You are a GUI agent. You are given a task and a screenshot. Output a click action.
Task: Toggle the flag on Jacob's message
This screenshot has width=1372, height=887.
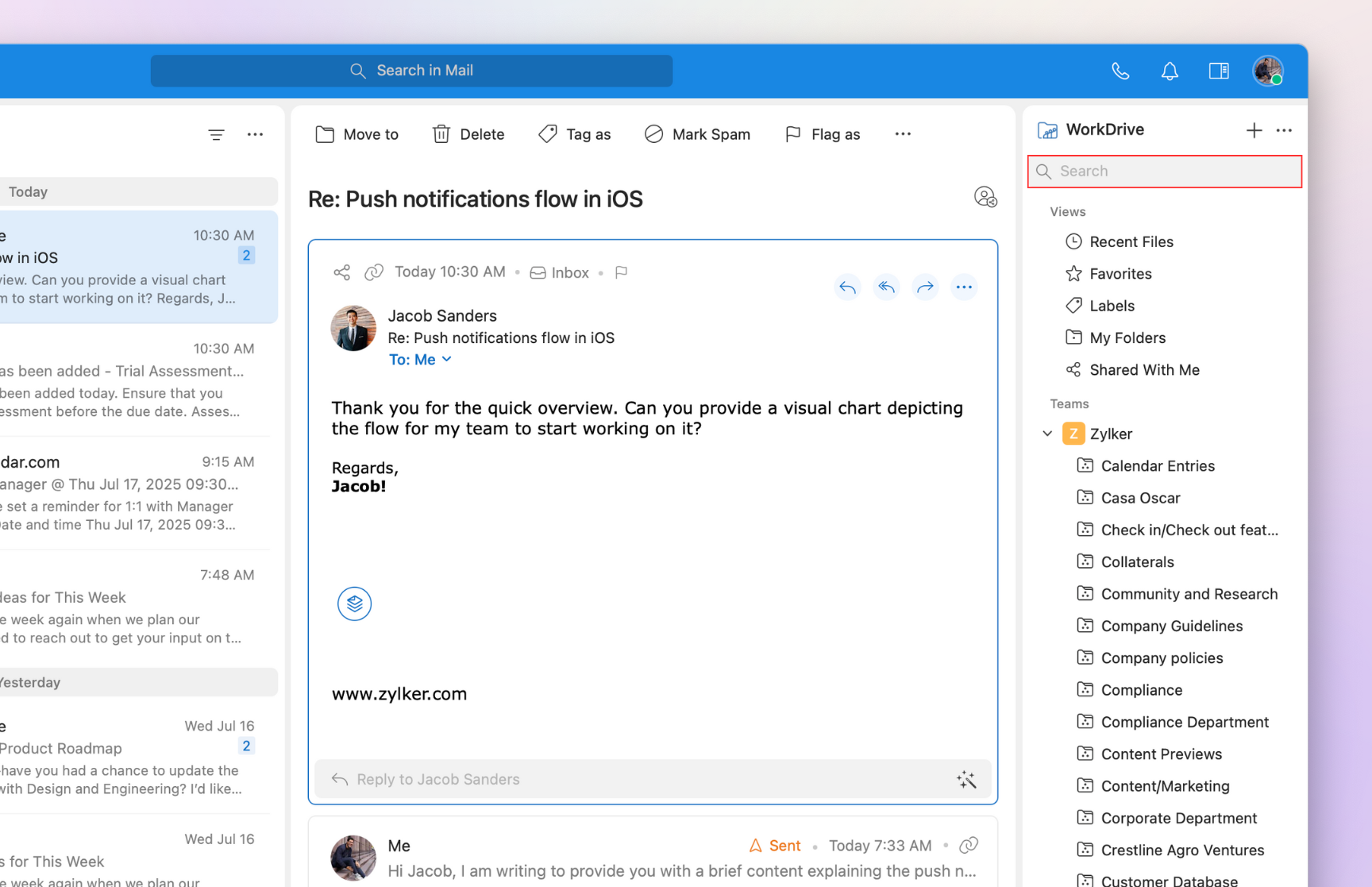pos(622,272)
